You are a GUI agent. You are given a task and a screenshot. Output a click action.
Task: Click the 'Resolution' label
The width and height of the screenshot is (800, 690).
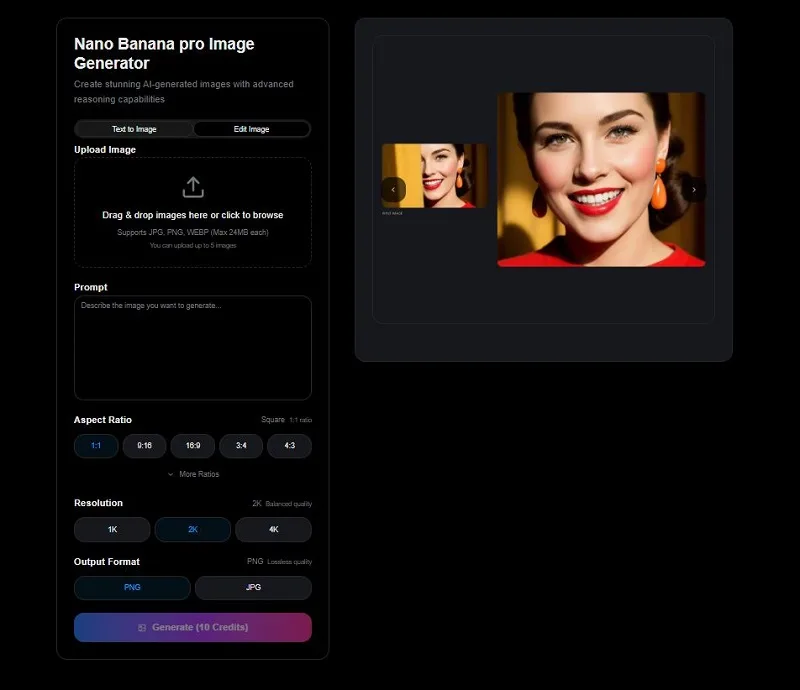(98, 503)
